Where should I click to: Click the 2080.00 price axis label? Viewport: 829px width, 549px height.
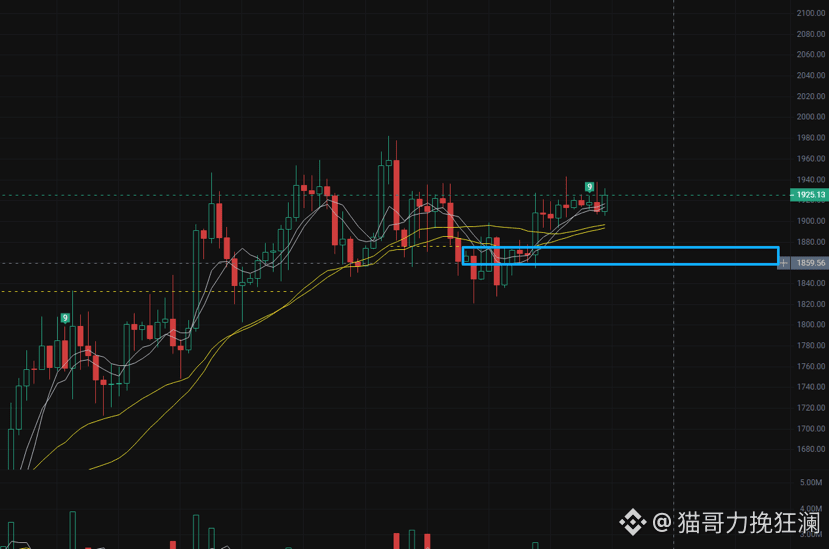810,34
